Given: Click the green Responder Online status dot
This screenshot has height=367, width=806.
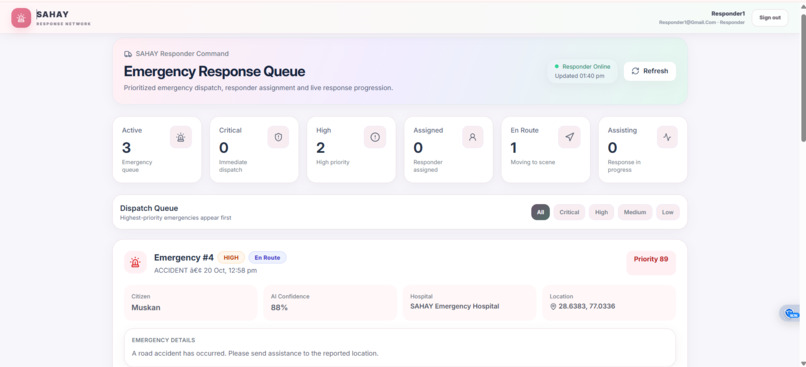Looking at the screenshot, I should tap(557, 67).
